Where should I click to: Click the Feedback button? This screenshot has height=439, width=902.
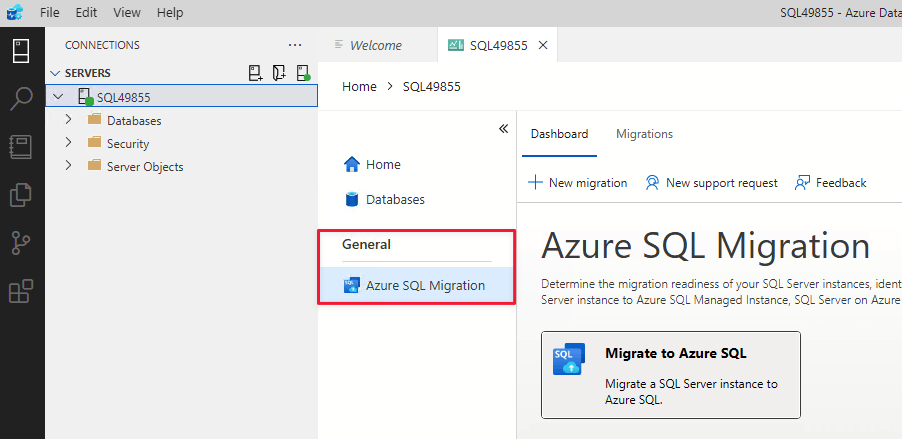tap(831, 183)
